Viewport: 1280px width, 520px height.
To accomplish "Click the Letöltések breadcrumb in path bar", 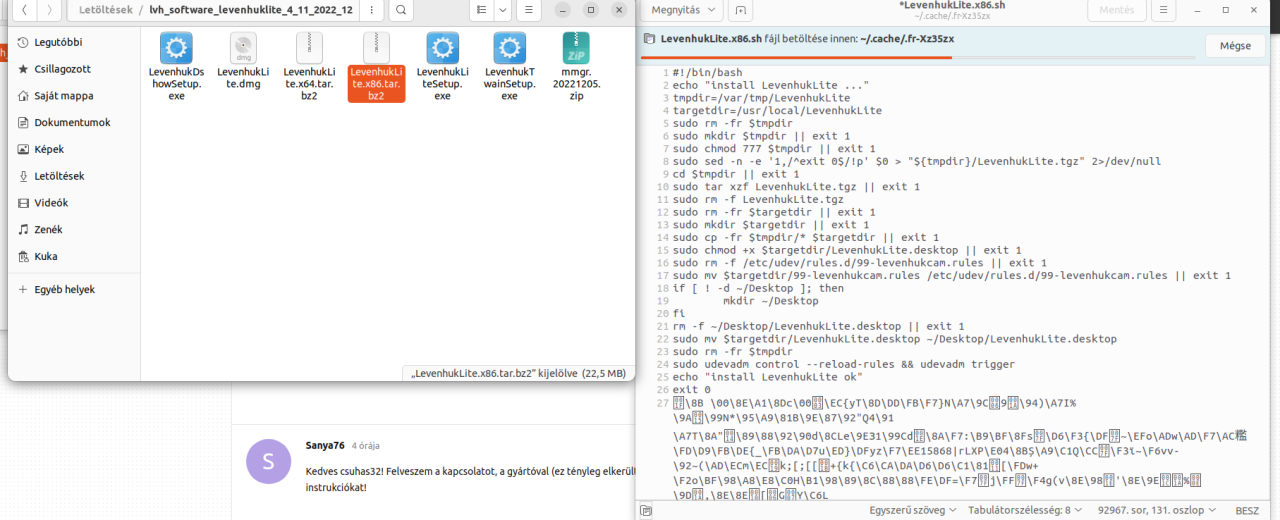I will point(106,10).
